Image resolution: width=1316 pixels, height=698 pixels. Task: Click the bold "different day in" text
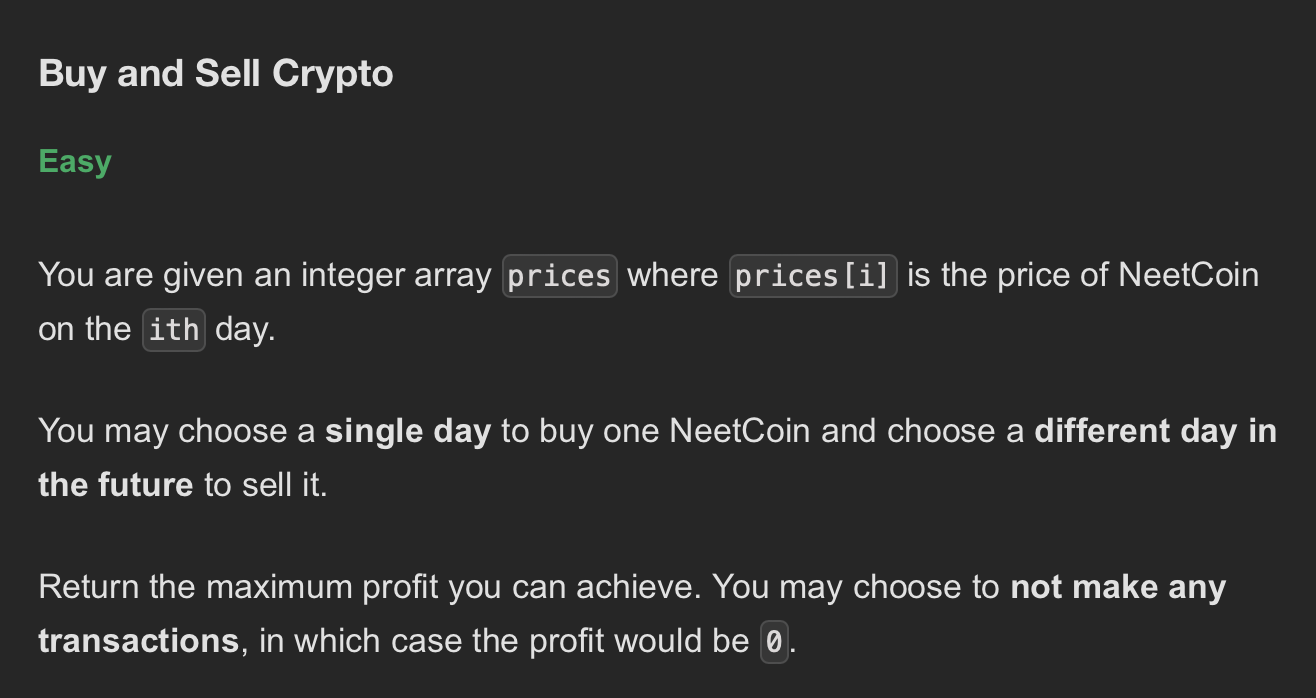pos(1155,431)
